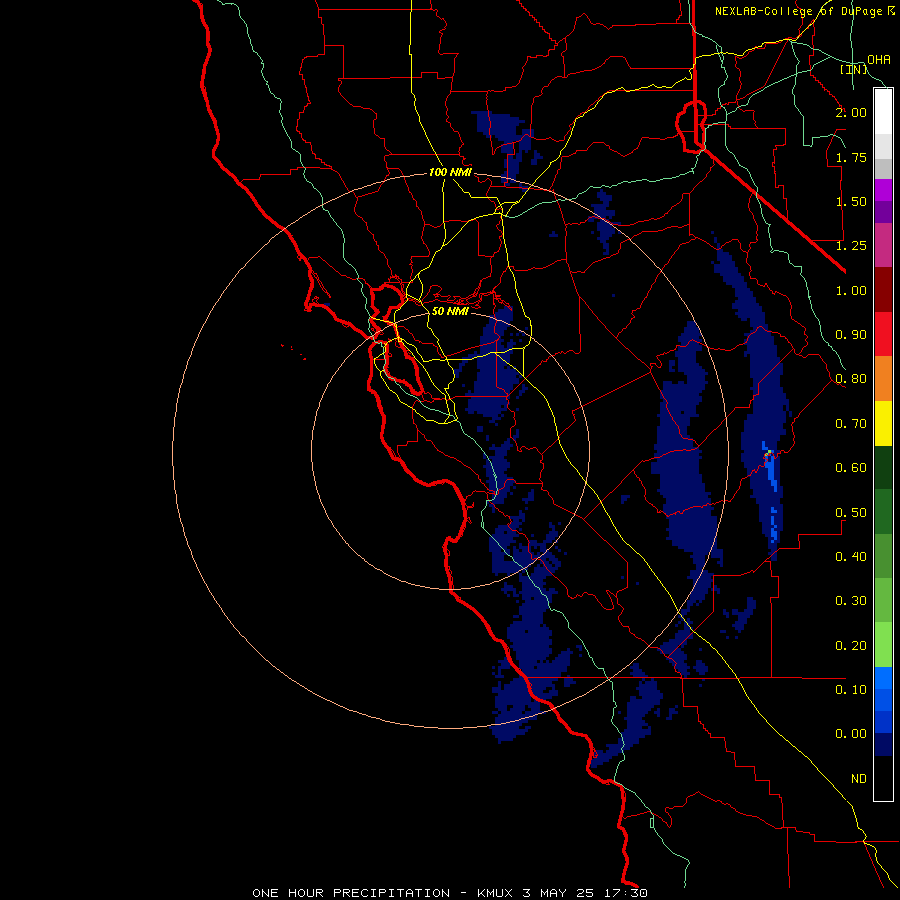This screenshot has height=900, width=900.
Task: Click the 100 NMI range ring label
Action: pos(451,172)
